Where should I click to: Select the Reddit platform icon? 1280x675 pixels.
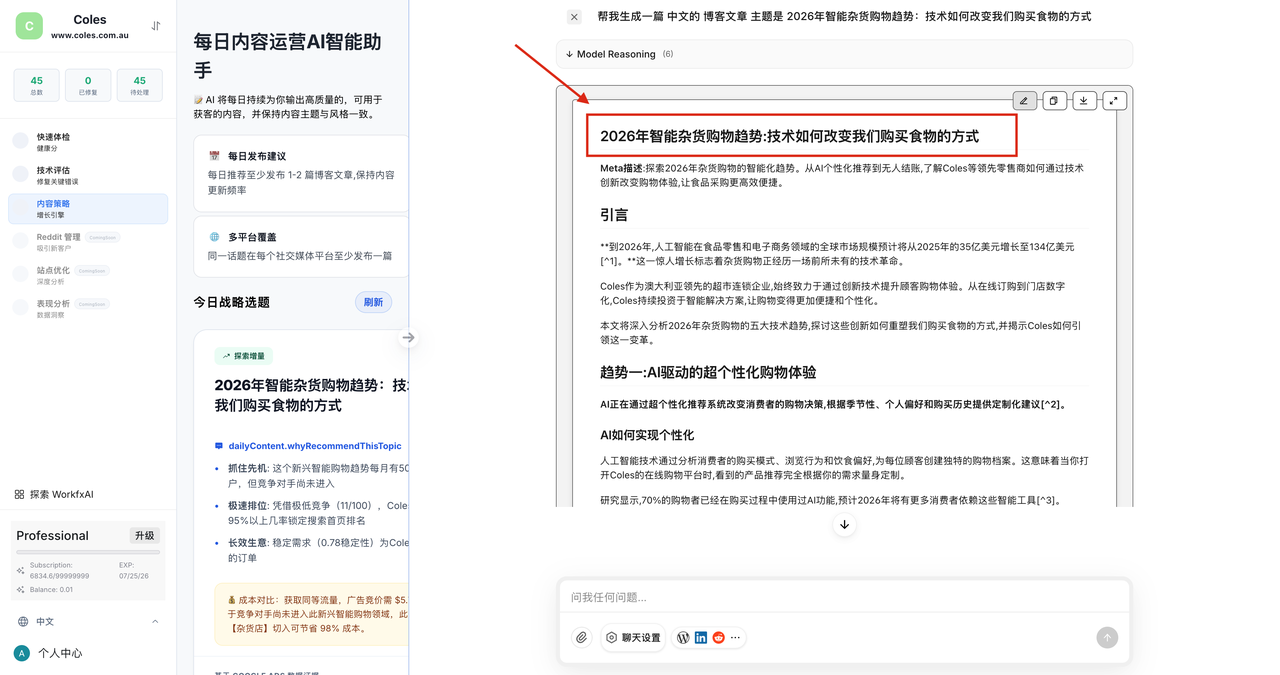[x=718, y=638]
